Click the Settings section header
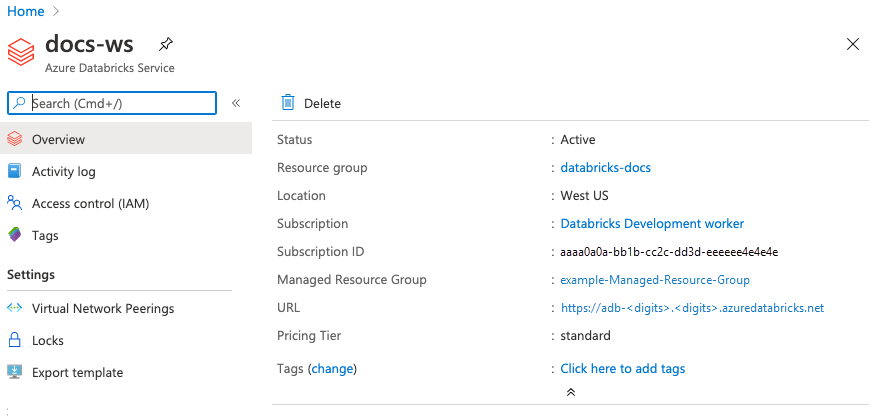This screenshot has width=872, height=416. point(31,275)
